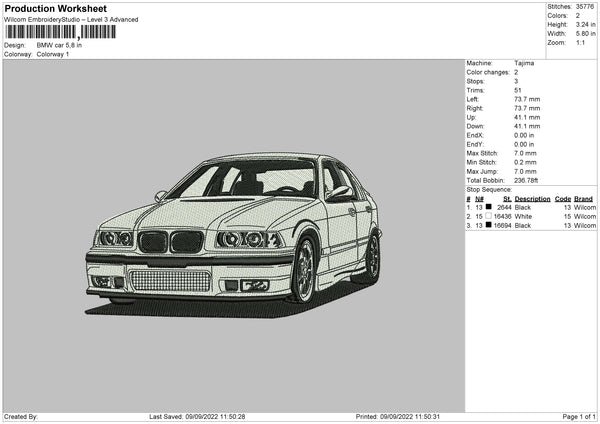Click the black swatch in stop 1
This screenshot has width=600, height=424.
tap(489, 207)
